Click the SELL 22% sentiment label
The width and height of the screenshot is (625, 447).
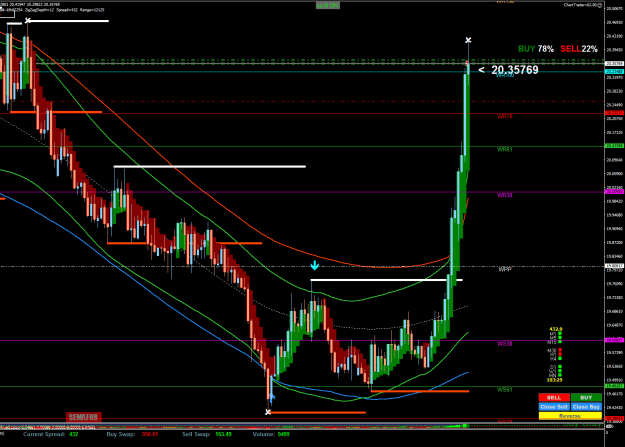579,49
